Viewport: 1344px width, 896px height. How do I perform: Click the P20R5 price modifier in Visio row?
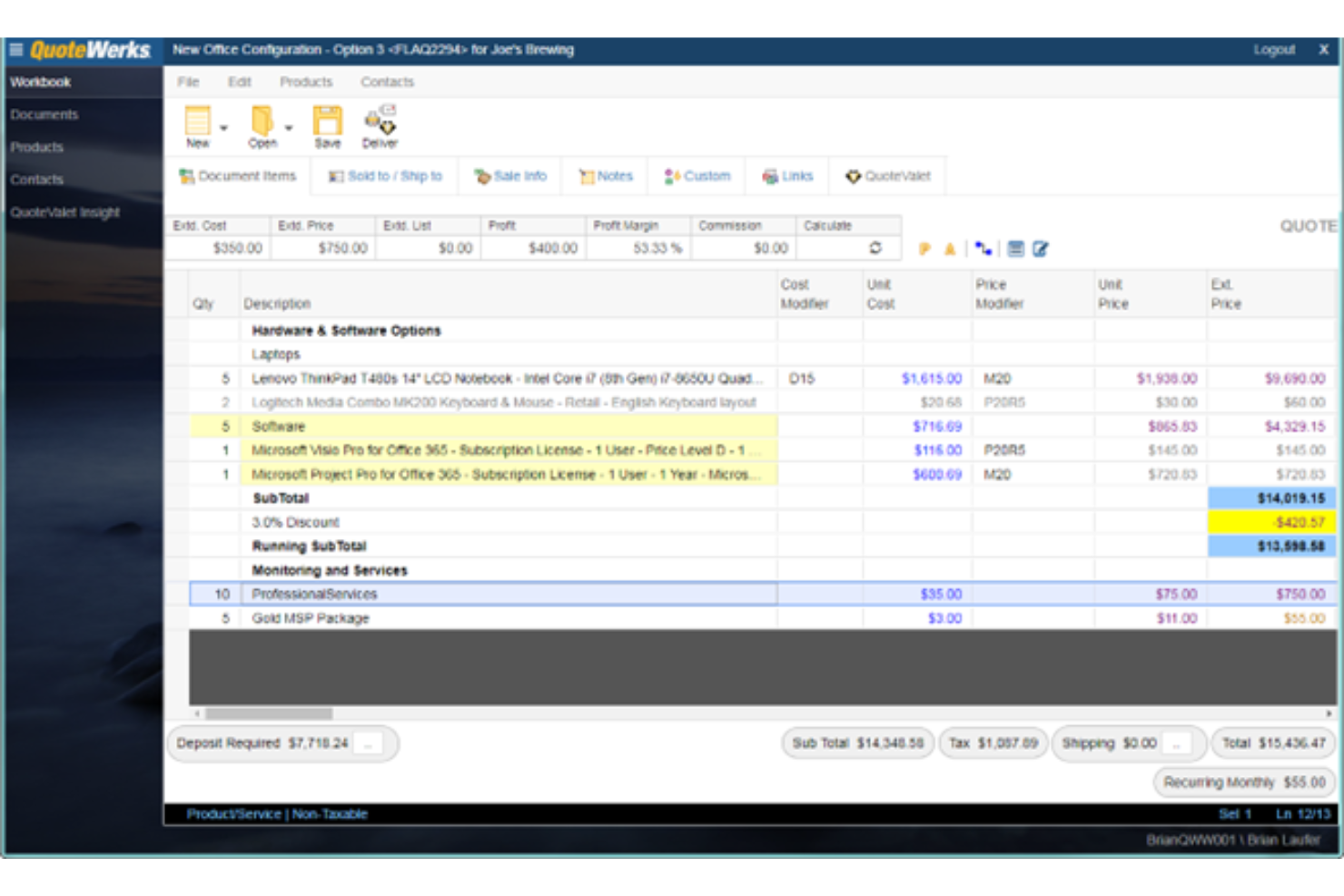click(x=1033, y=450)
